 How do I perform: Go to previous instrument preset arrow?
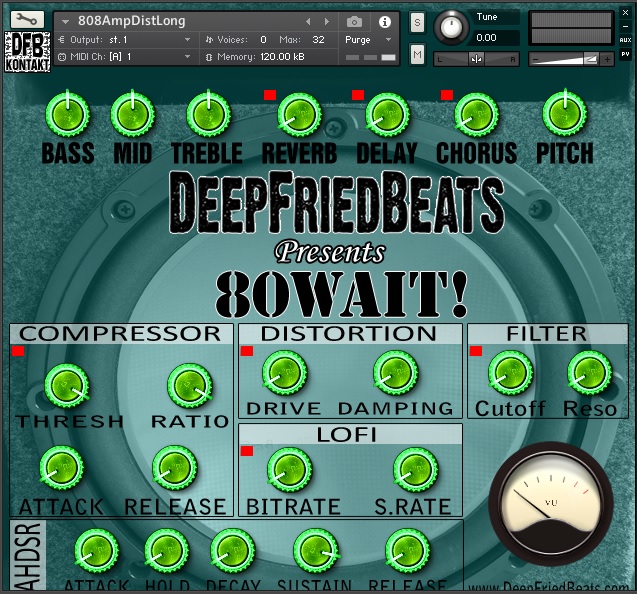pyautogui.click(x=308, y=21)
